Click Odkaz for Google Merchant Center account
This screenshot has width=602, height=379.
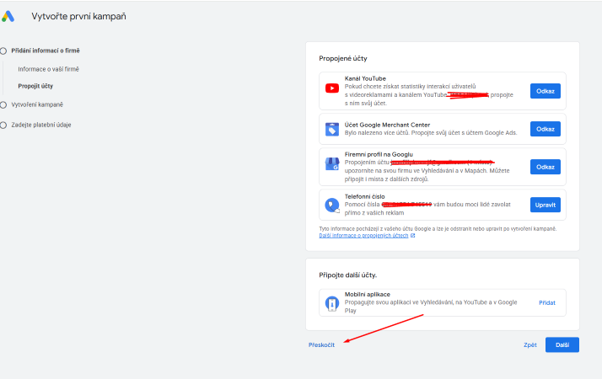click(x=545, y=129)
